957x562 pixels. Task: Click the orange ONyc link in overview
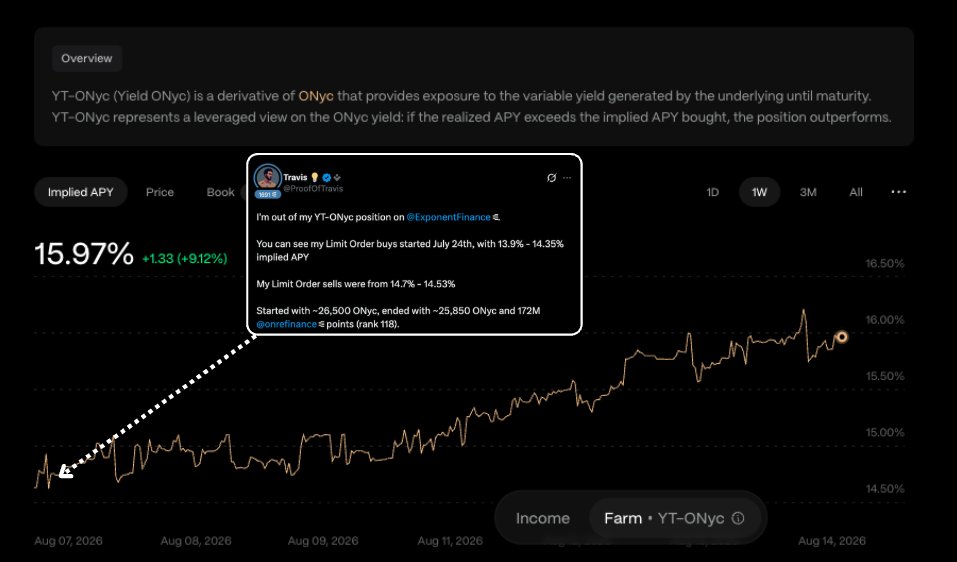pyautogui.click(x=316, y=96)
